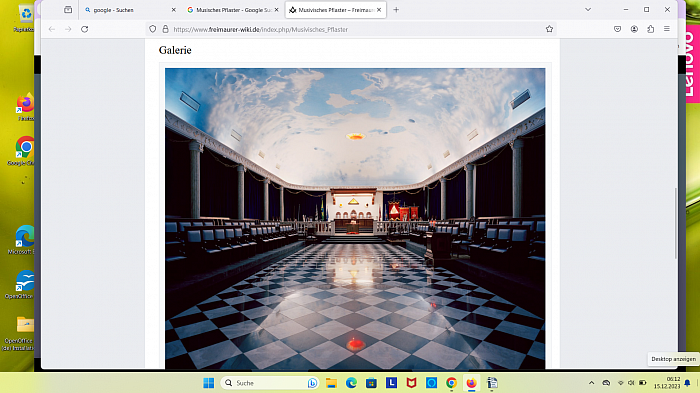Open the Pocket save icon in toolbar

617,29
